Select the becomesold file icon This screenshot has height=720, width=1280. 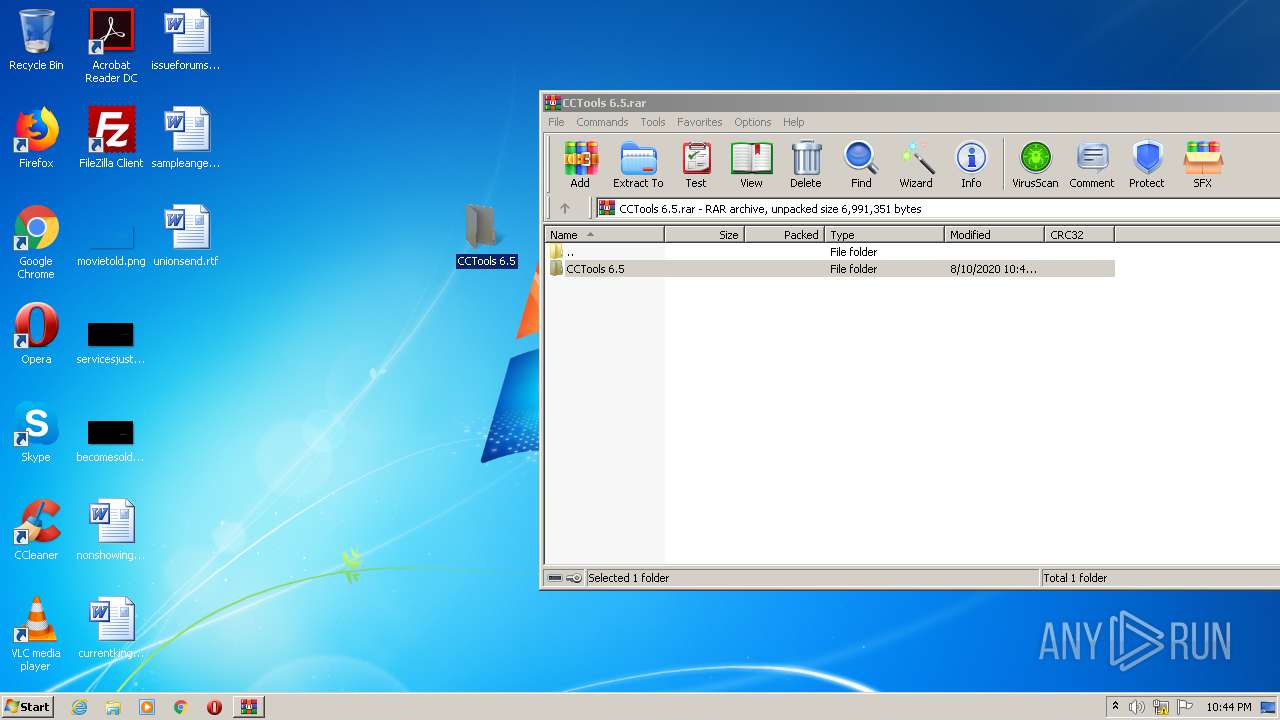111,440
